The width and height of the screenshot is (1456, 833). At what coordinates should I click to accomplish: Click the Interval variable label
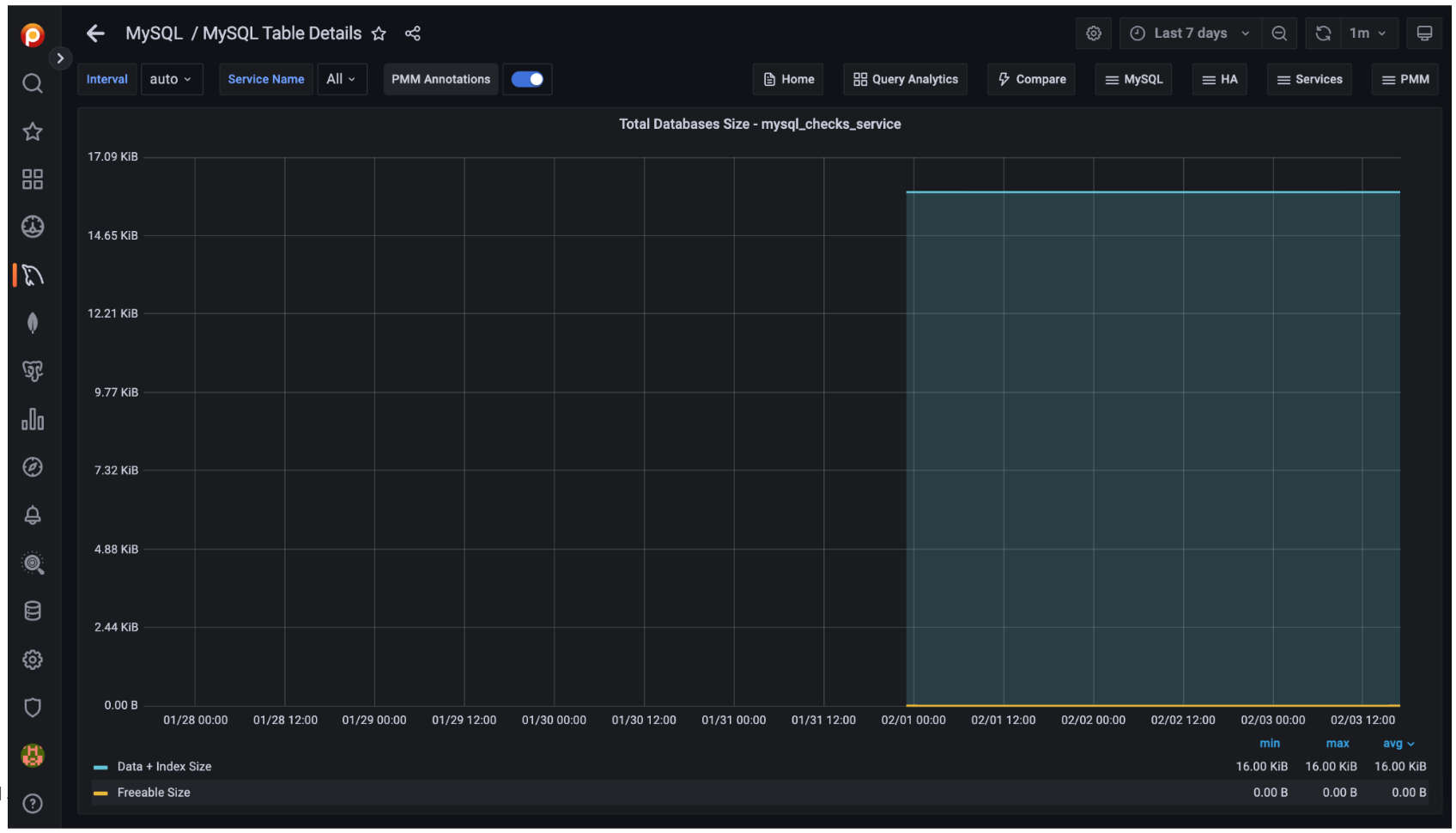(106, 79)
